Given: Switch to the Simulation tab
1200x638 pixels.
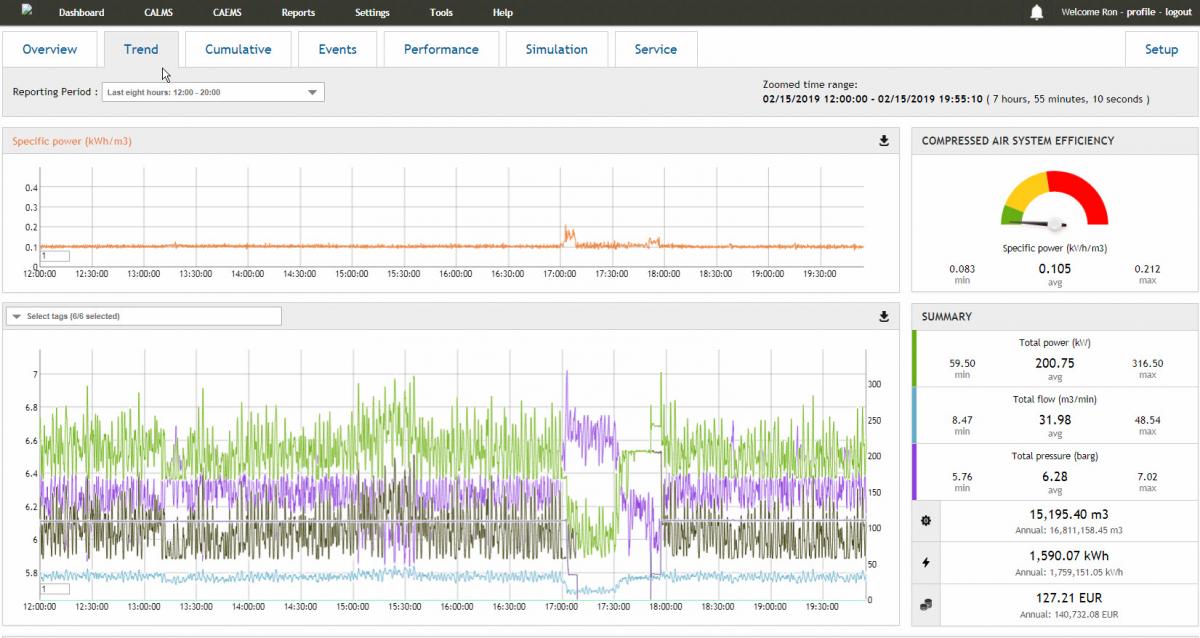Looking at the screenshot, I should (x=557, y=49).
